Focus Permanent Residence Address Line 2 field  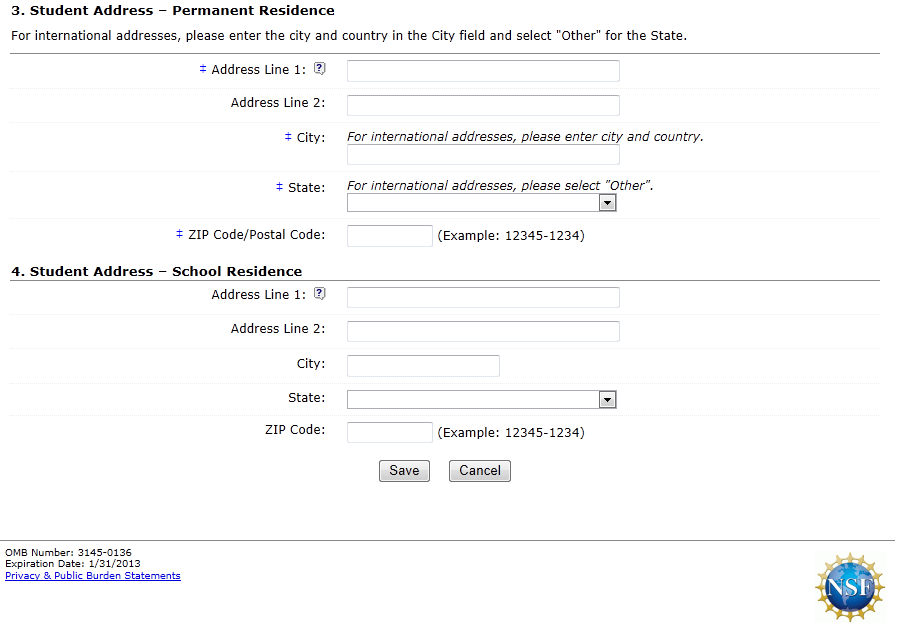coord(483,105)
